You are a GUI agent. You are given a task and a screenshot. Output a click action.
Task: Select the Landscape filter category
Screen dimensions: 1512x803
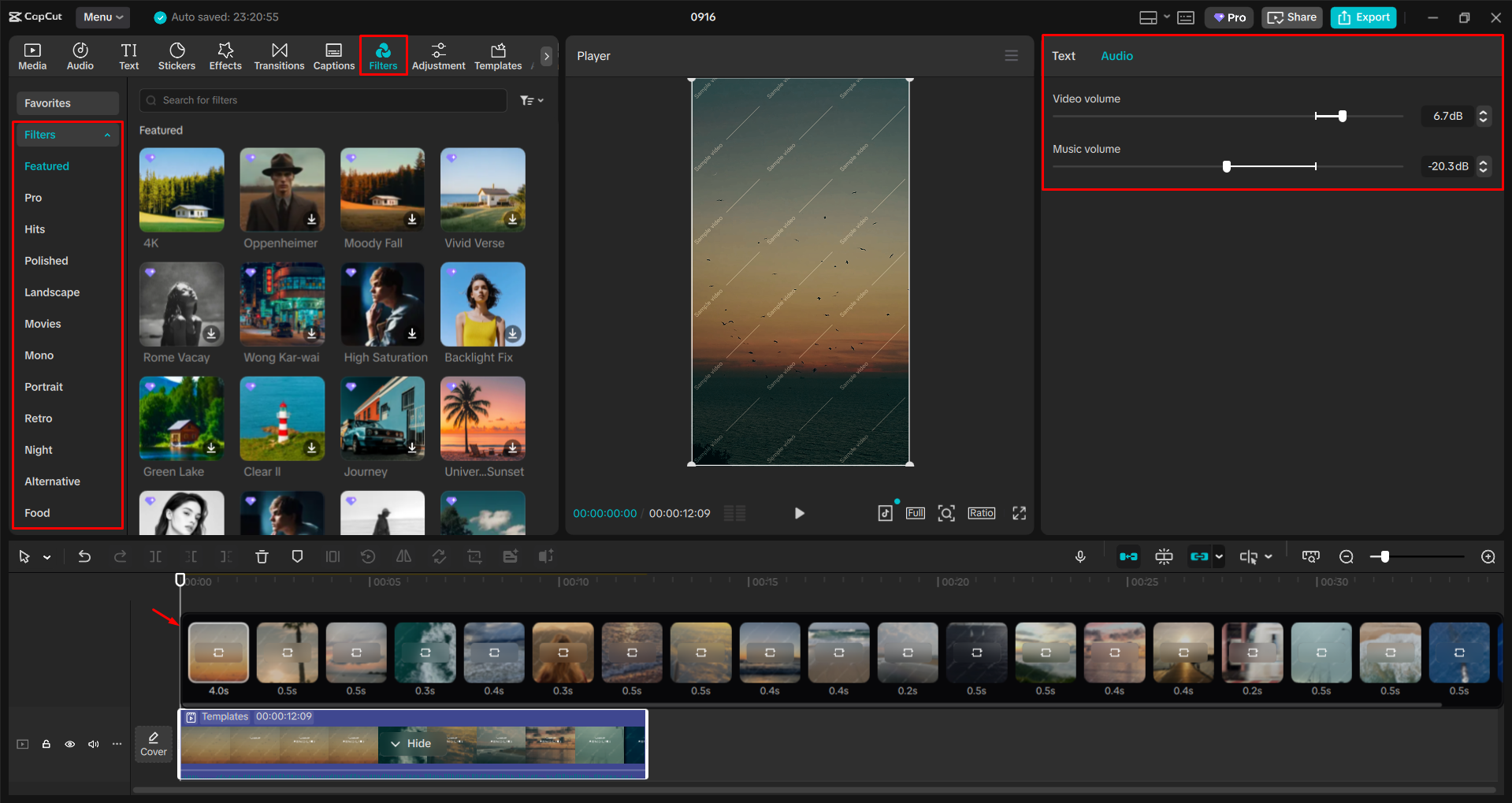52,292
